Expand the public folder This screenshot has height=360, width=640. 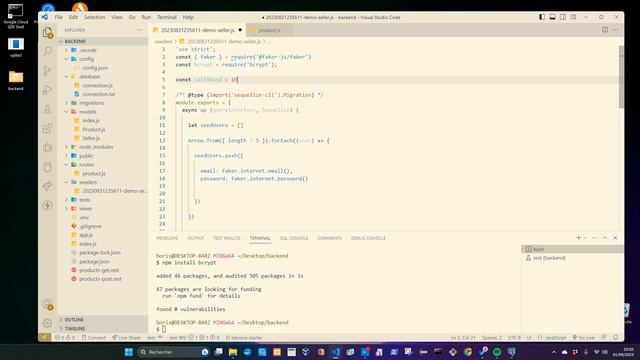tap(66, 156)
